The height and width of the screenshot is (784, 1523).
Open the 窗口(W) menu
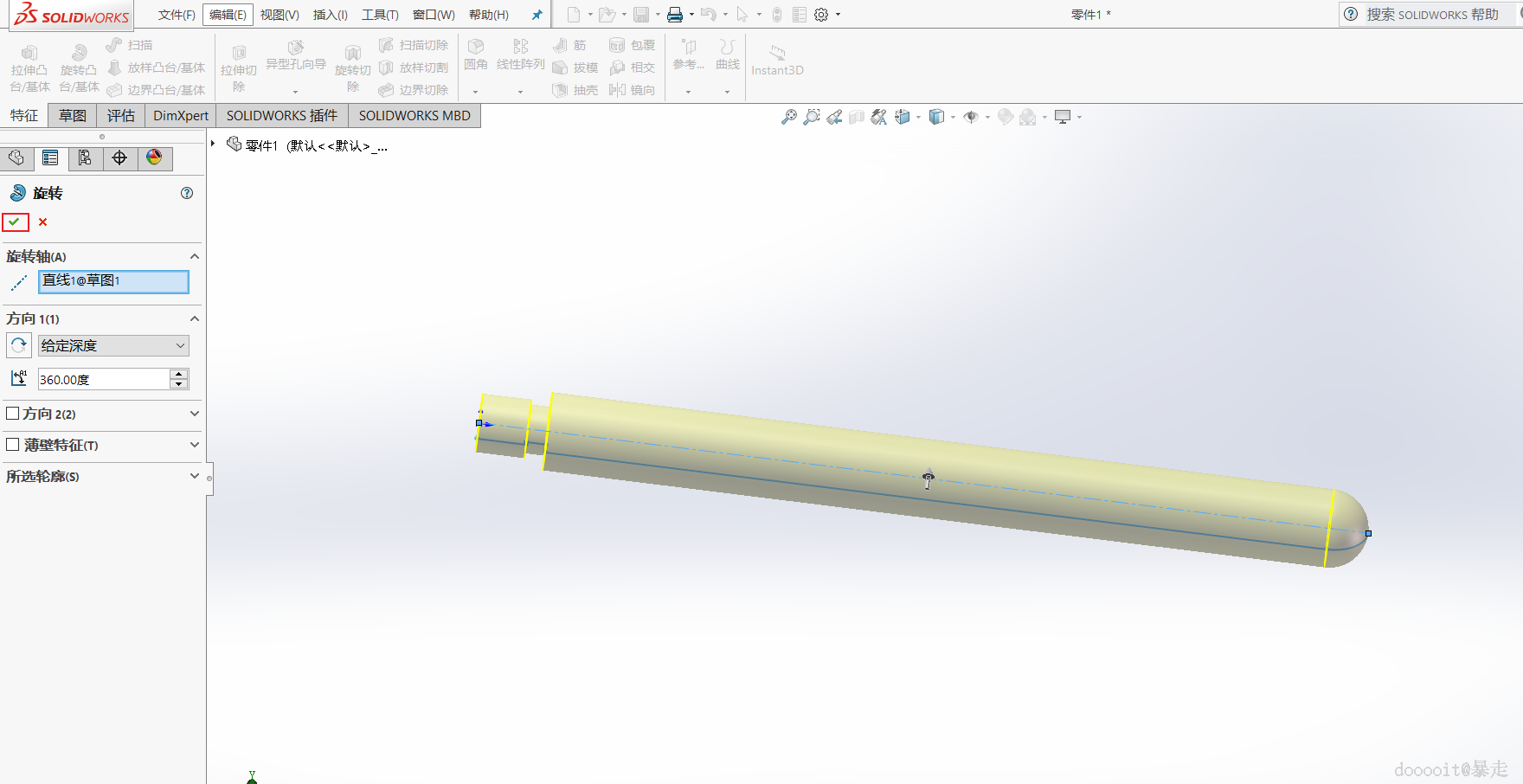tap(434, 15)
